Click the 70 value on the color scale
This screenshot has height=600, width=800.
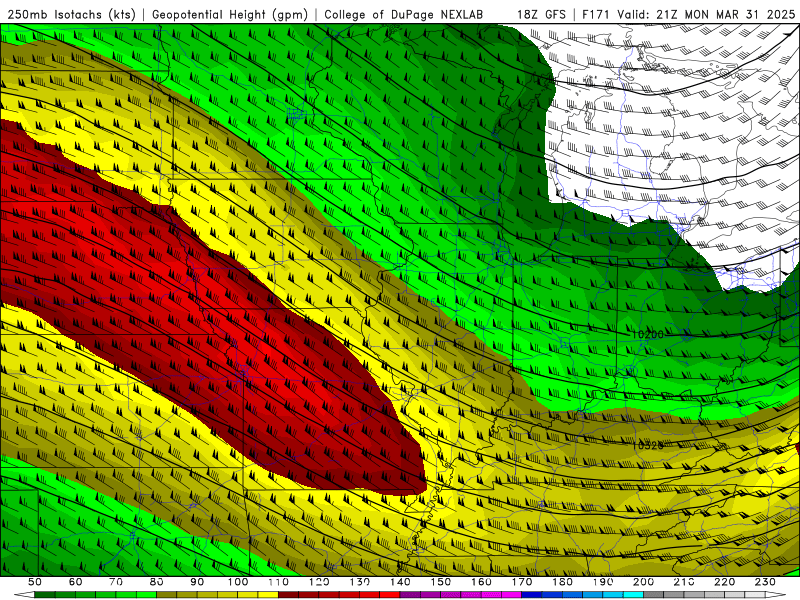pyautogui.click(x=116, y=582)
